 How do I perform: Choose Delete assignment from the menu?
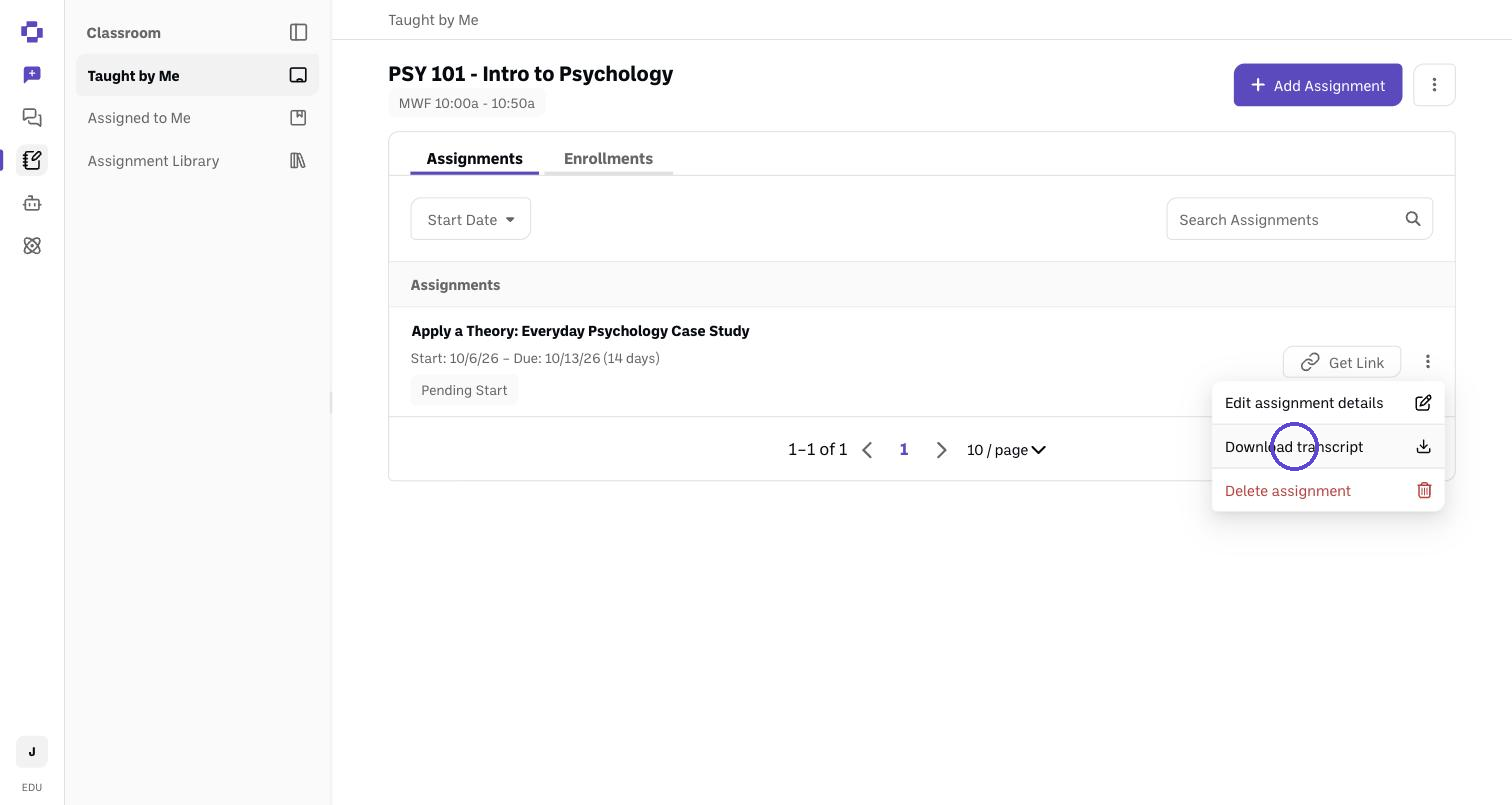click(1328, 491)
